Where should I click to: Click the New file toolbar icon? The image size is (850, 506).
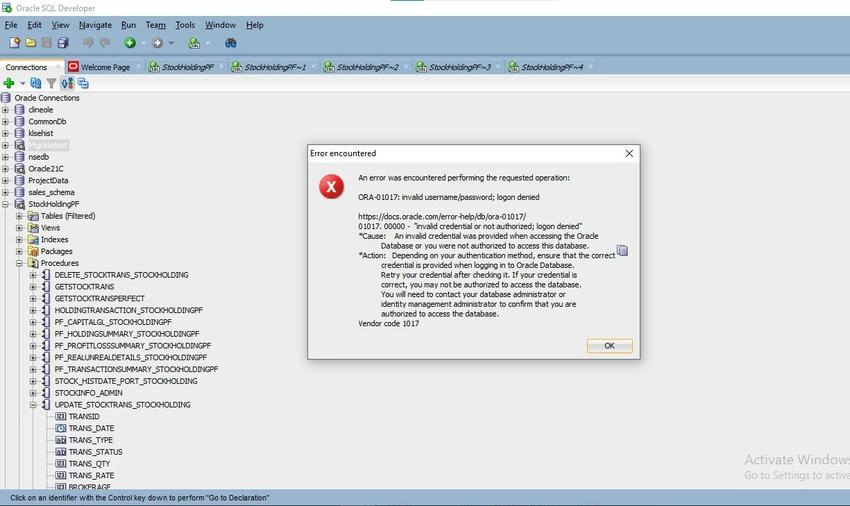click(x=15, y=43)
